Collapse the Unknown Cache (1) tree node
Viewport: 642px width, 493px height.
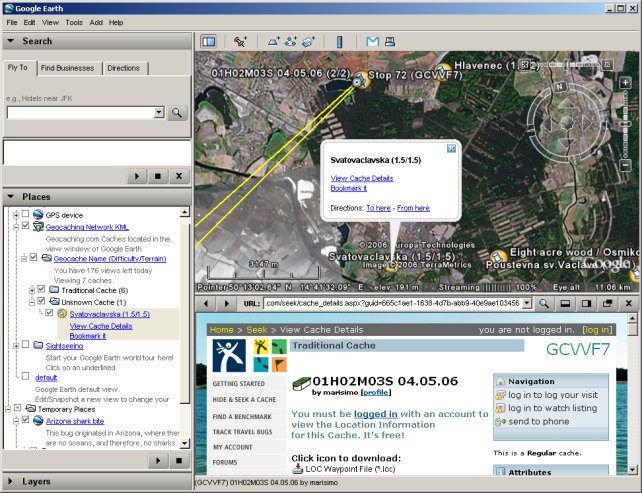[32, 302]
